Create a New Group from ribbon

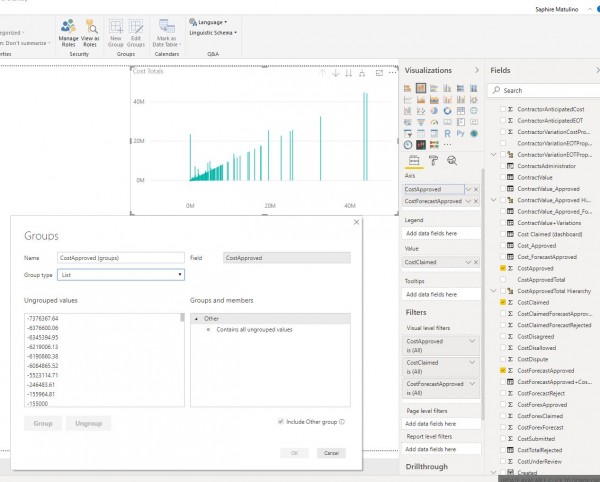[116, 33]
